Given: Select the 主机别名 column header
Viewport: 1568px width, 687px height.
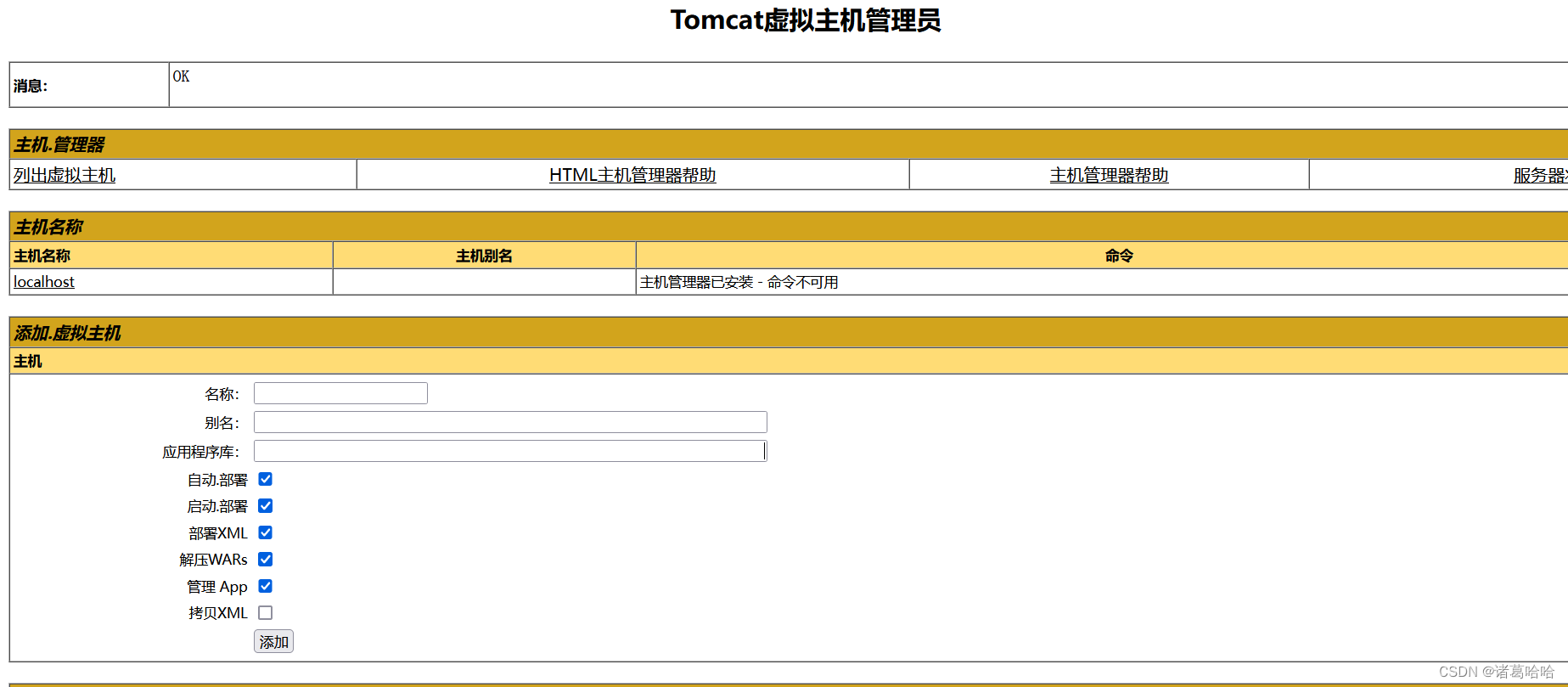Looking at the screenshot, I should 484,256.
